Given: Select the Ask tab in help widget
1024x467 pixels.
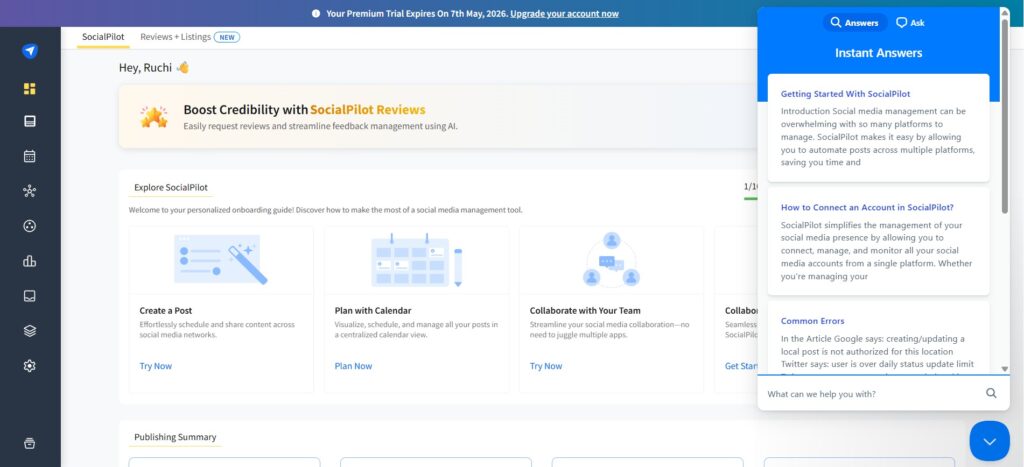Looking at the screenshot, I should coord(910,23).
